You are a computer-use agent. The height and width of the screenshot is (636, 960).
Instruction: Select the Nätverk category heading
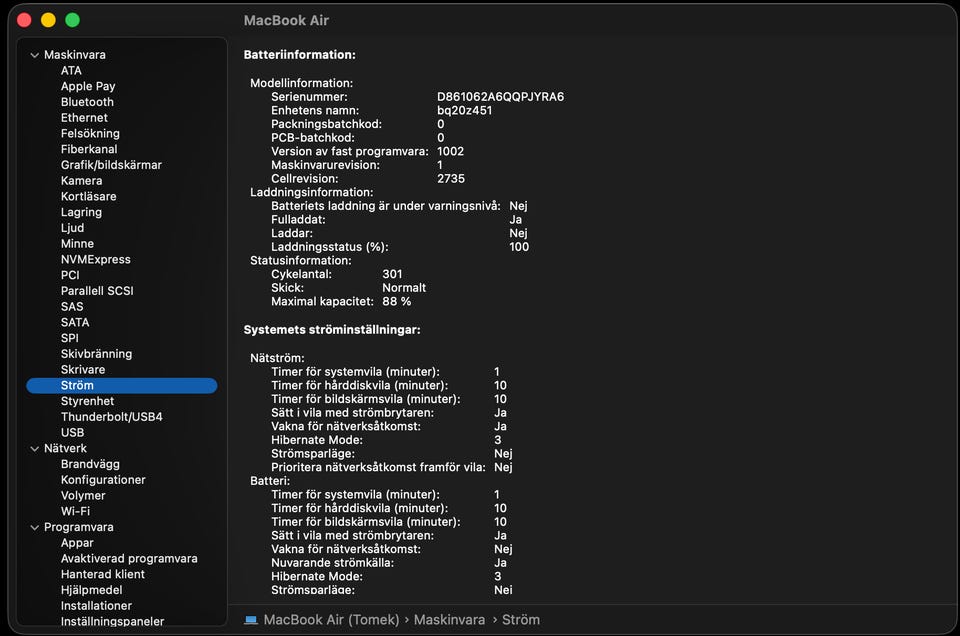tap(65, 449)
